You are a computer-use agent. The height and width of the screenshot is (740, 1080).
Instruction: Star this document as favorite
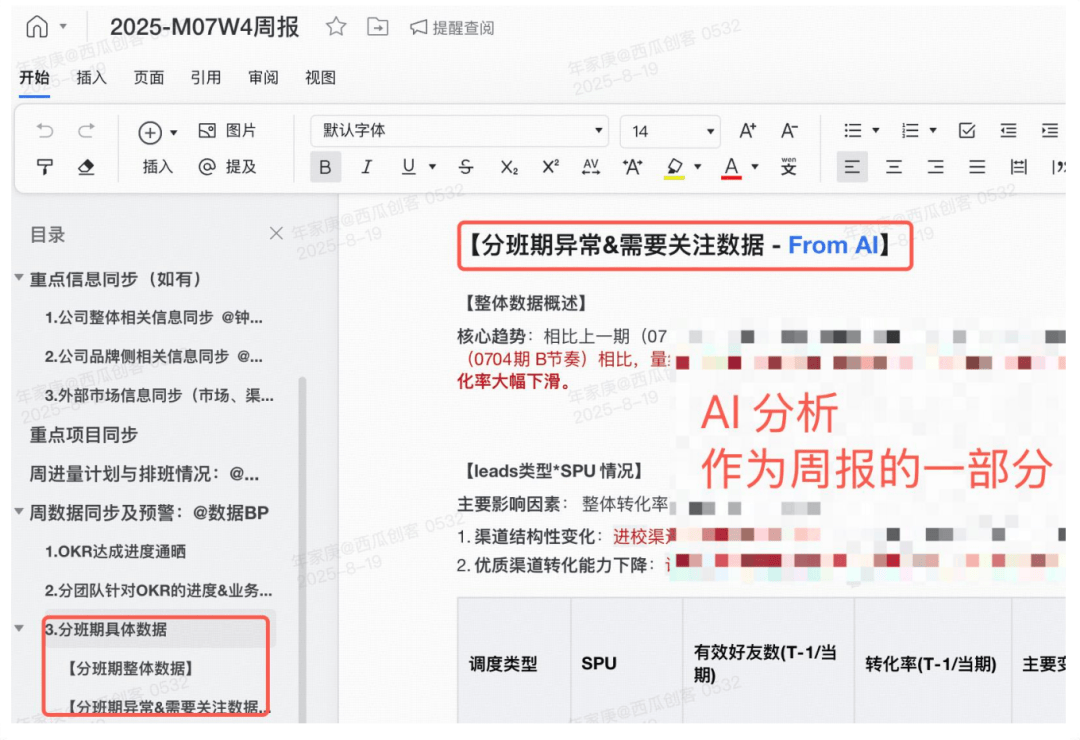coord(336,27)
